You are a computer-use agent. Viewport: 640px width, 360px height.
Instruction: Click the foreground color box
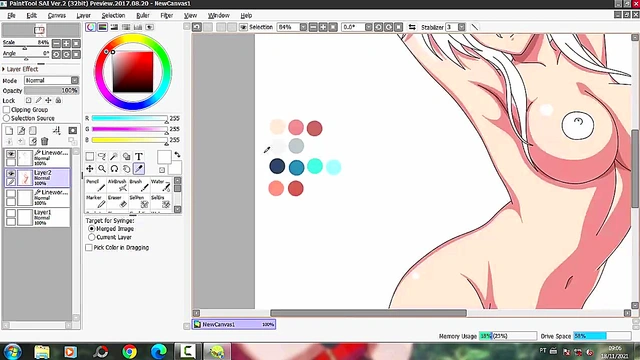click(x=164, y=157)
